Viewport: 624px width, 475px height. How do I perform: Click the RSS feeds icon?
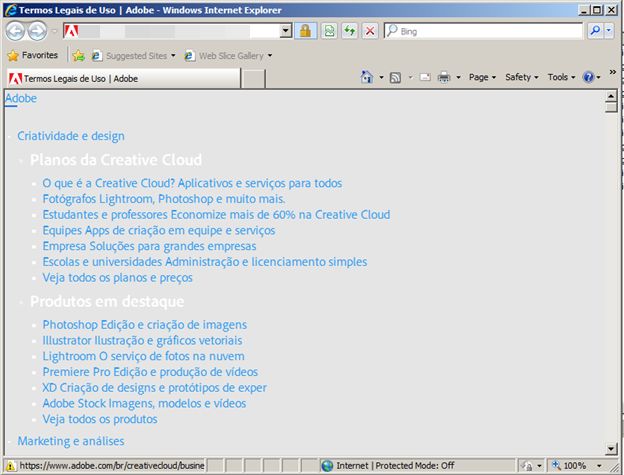396,77
